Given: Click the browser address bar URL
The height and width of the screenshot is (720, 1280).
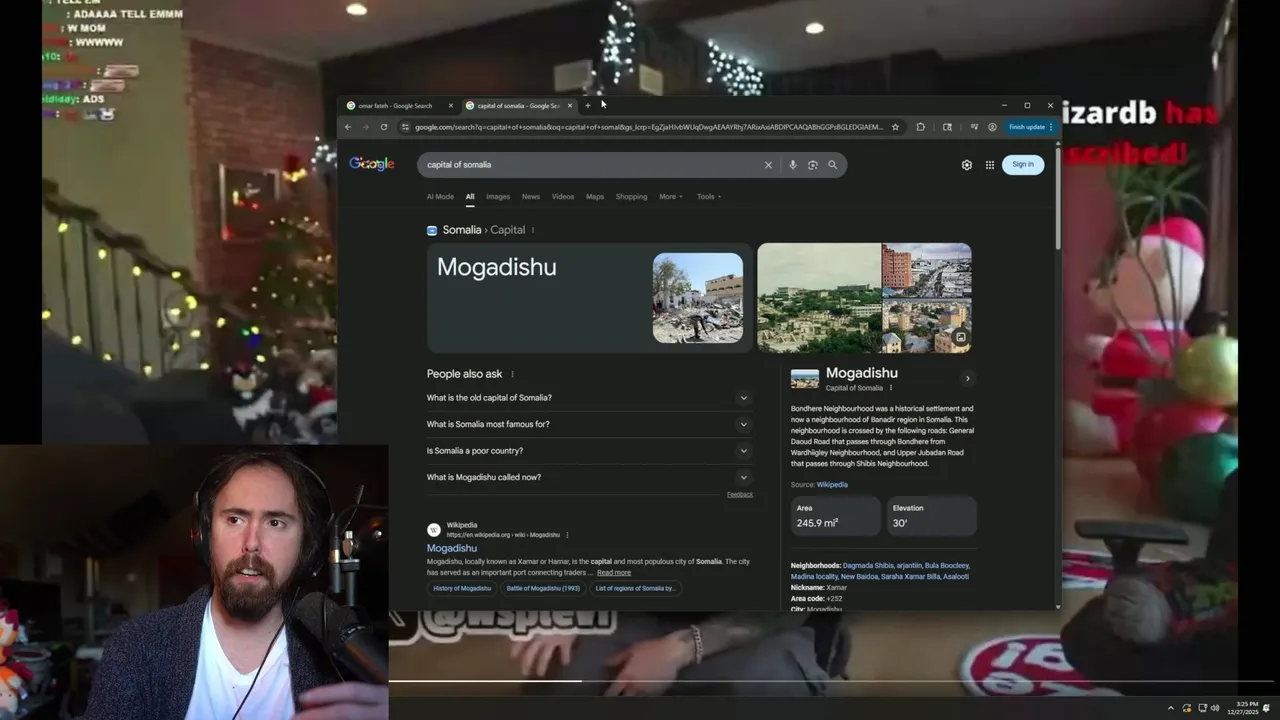Looking at the screenshot, I should point(648,127).
